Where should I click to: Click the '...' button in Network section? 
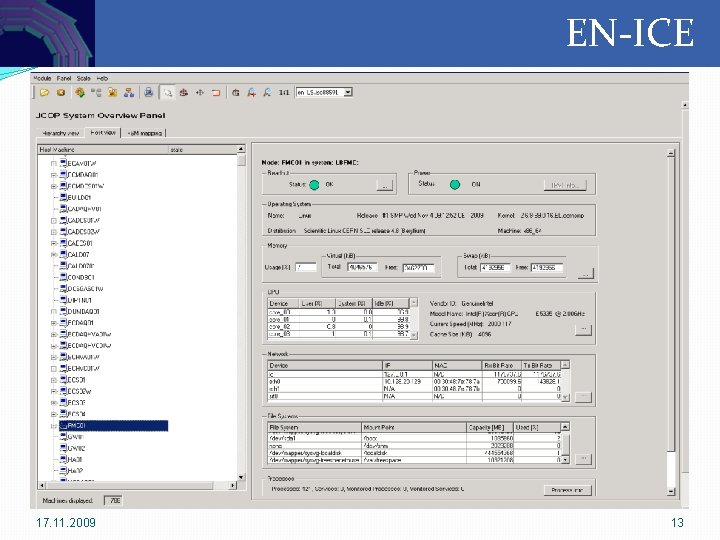click(x=584, y=397)
